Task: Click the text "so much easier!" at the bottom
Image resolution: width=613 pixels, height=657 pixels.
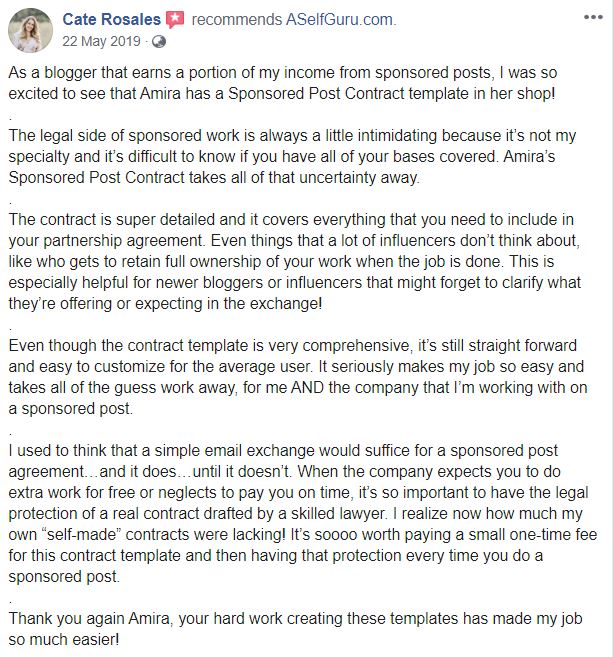Action: pos(60,640)
